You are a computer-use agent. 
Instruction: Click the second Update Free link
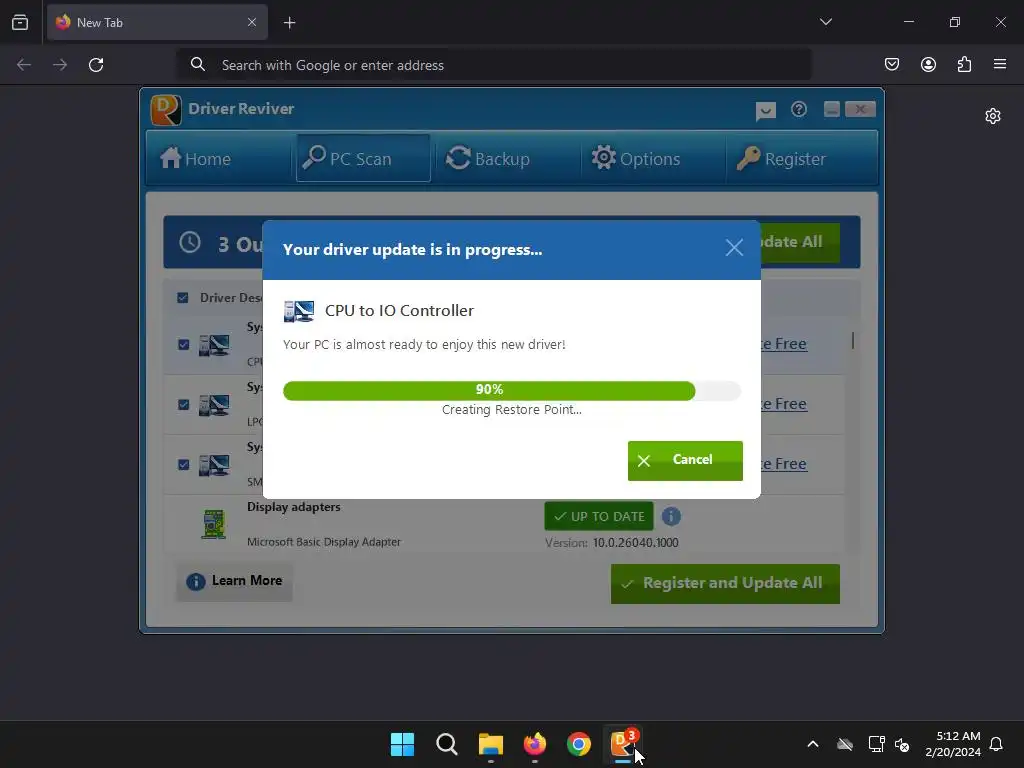coord(784,404)
